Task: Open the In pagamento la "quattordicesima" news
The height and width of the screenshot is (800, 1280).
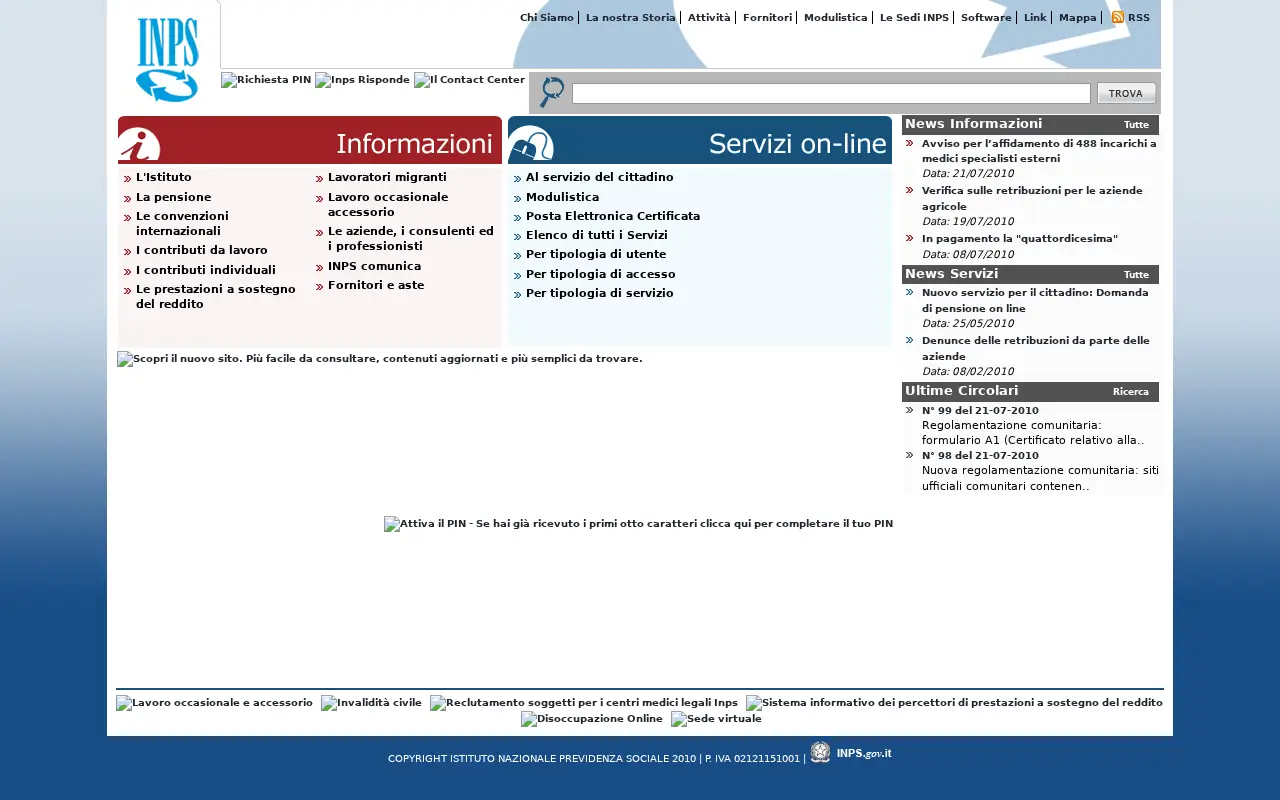Action: 1020,239
